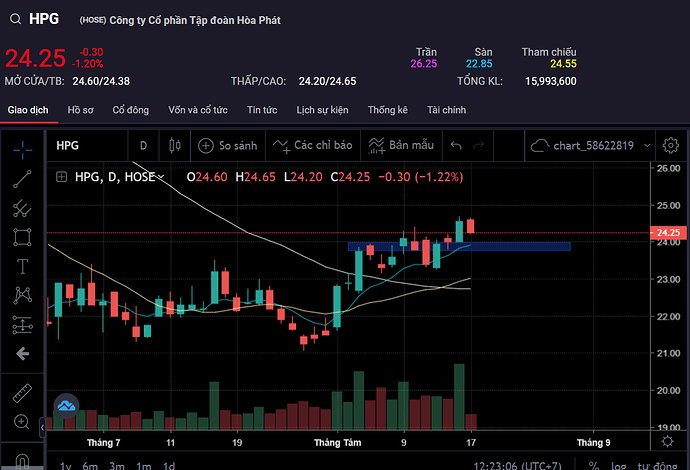
Task: Click the Sàn floor price 22.85
Action: click(x=479, y=64)
